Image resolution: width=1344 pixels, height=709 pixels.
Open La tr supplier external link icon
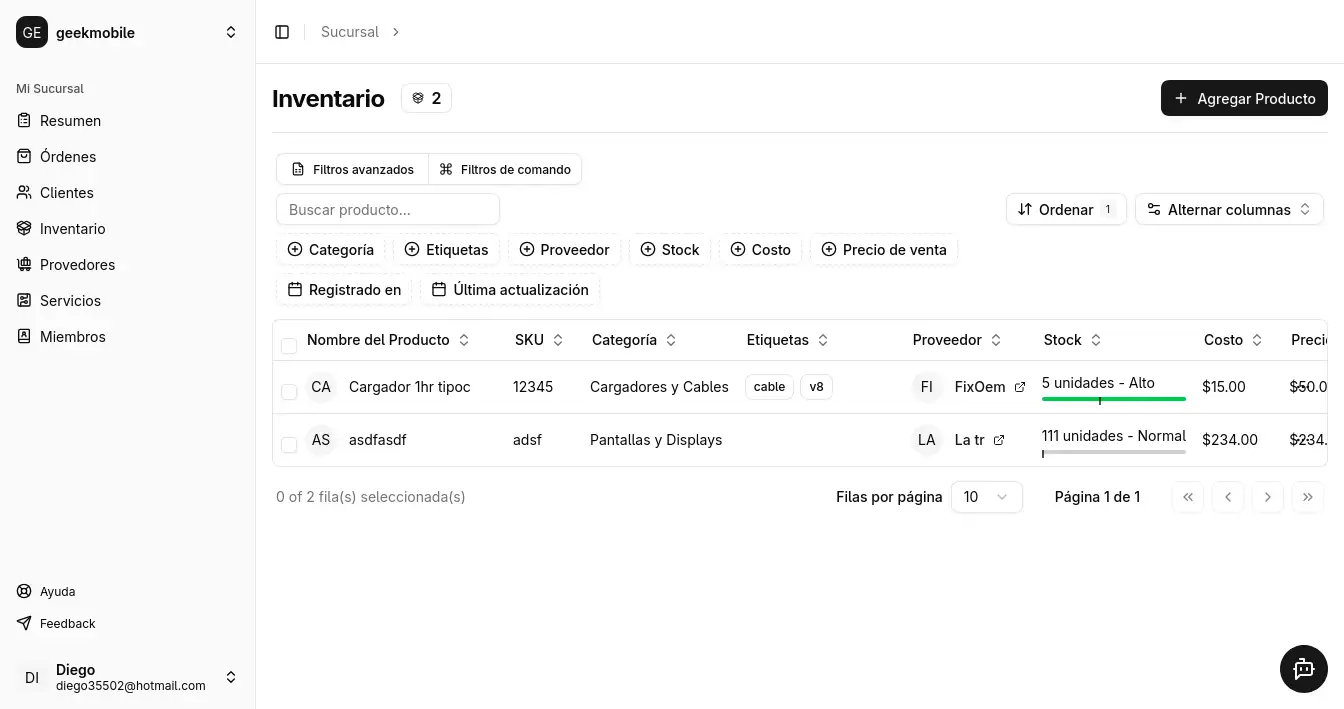click(998, 440)
